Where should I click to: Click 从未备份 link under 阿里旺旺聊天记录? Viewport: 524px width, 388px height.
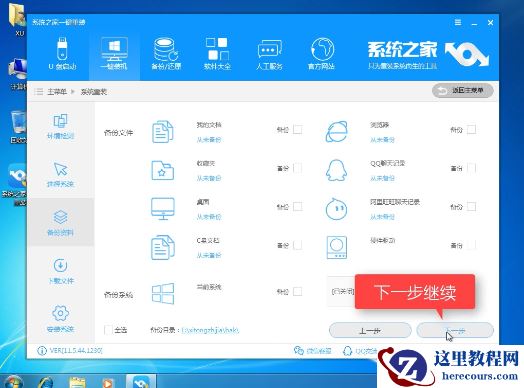(382, 217)
